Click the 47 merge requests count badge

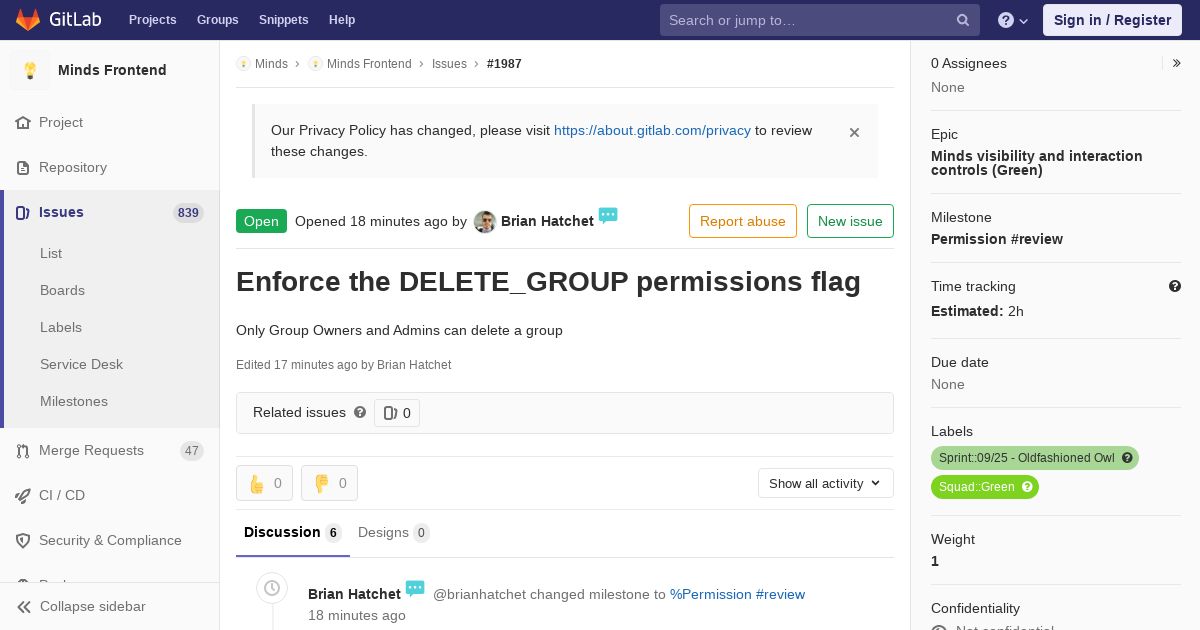pyautogui.click(x=192, y=451)
